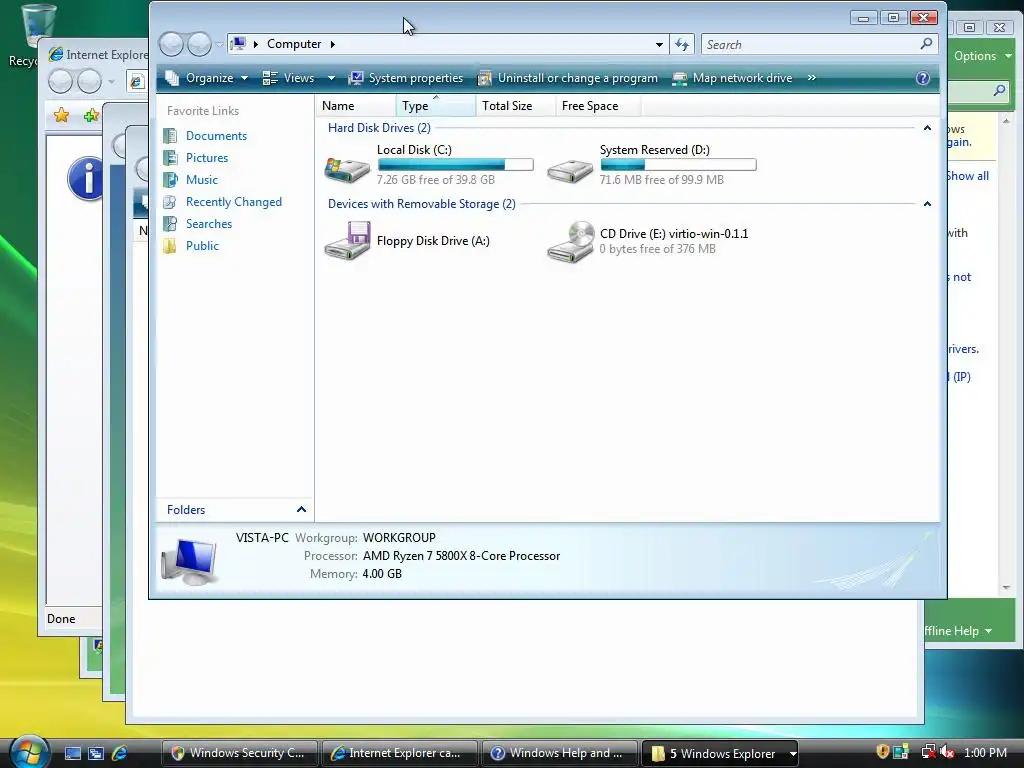Click Uninstall or change a program
1024x768 pixels.
click(x=568, y=78)
